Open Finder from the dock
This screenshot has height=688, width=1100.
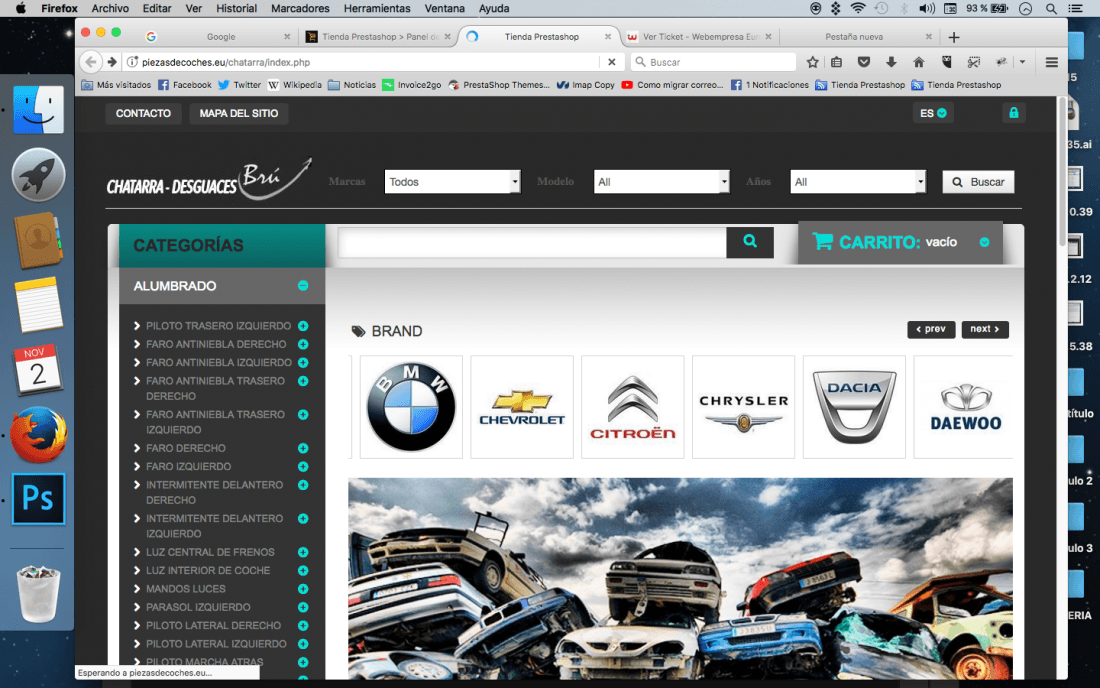pyautogui.click(x=38, y=109)
